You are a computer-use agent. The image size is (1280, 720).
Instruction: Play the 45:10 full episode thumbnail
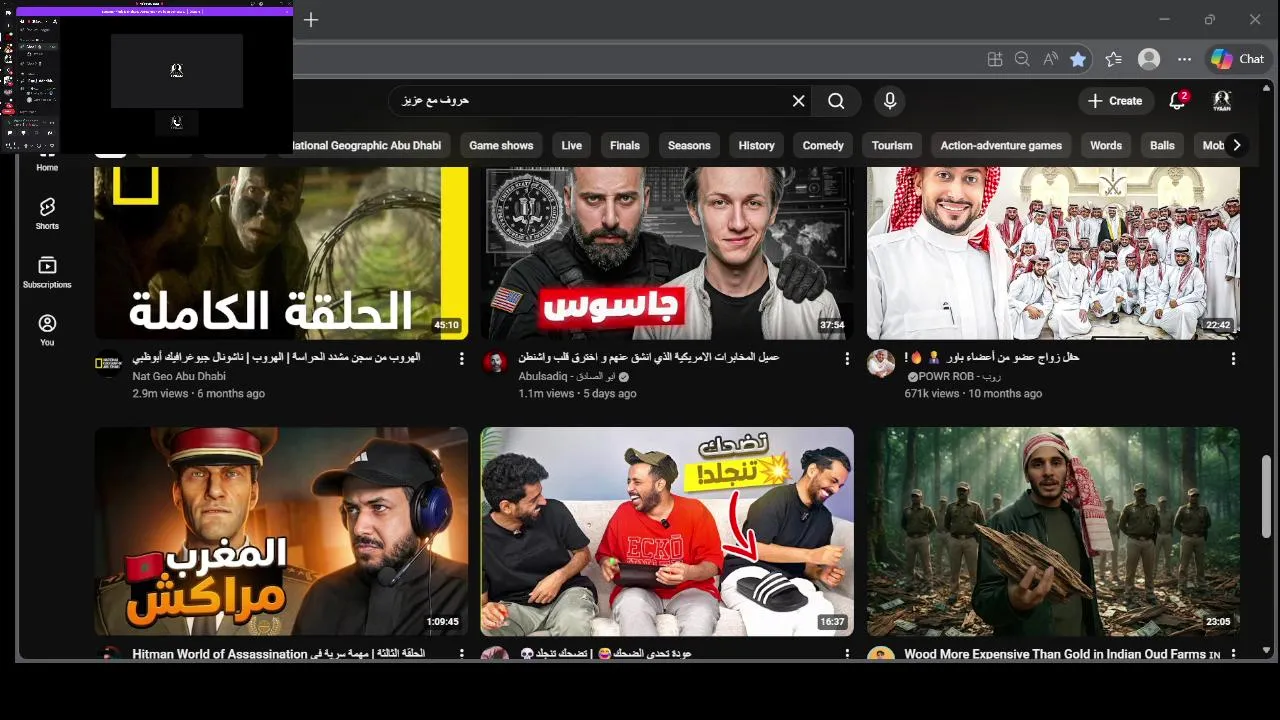[x=281, y=253]
